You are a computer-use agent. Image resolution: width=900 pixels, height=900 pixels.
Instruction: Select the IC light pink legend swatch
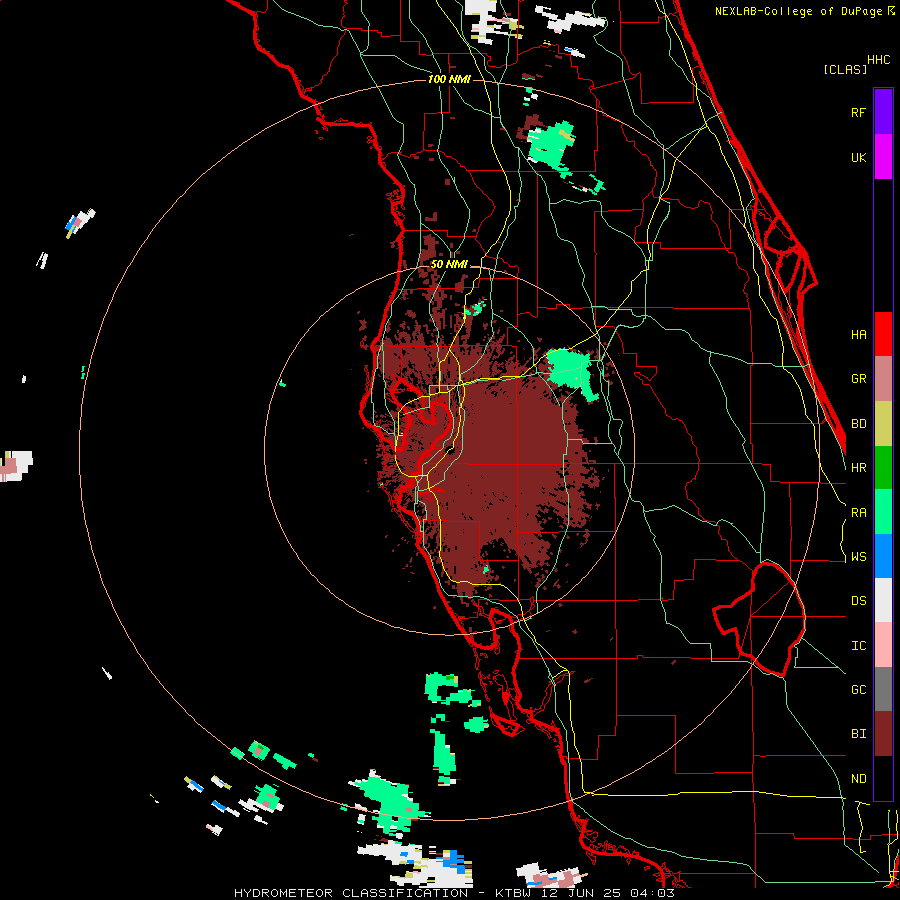point(883,645)
